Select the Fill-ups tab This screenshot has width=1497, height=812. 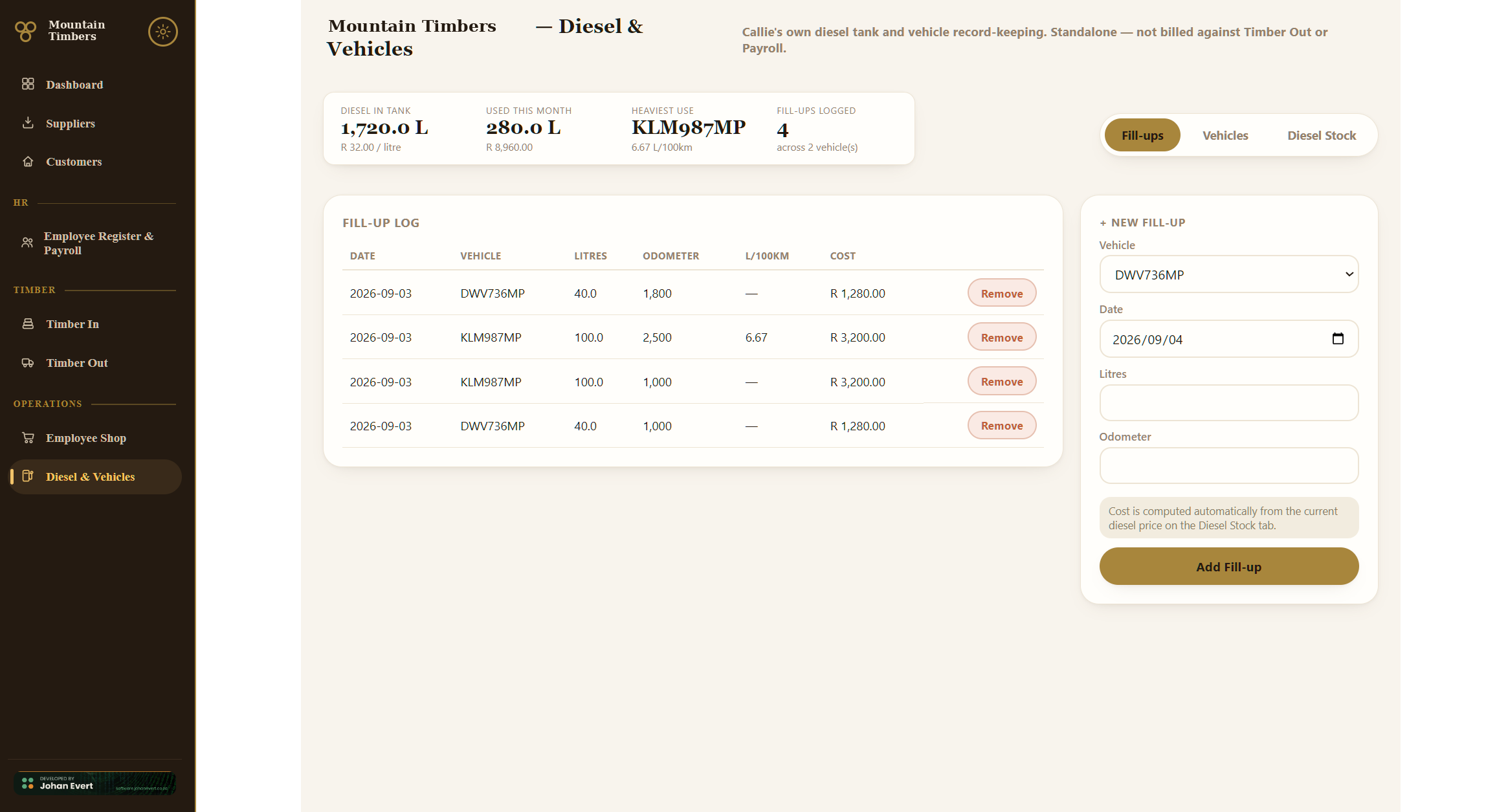coord(1142,135)
